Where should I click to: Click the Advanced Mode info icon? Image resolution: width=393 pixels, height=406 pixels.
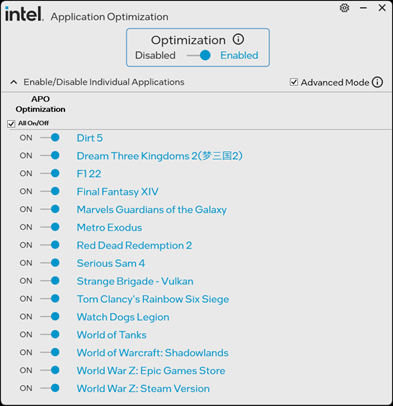pos(377,82)
